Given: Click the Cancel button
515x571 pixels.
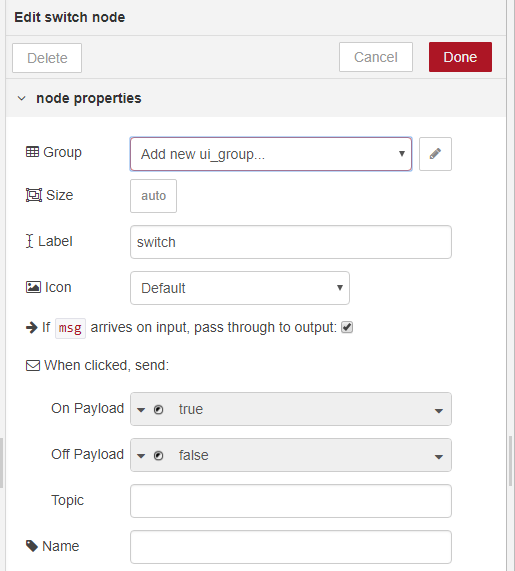Looking at the screenshot, I should point(376,57).
